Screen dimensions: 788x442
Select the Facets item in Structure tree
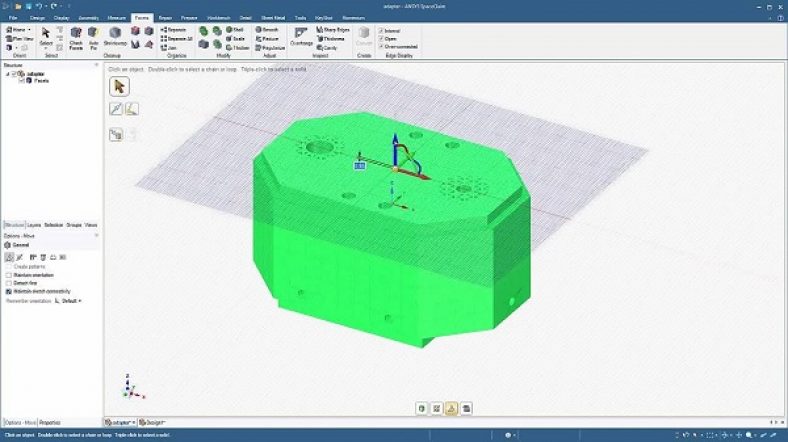(41, 80)
